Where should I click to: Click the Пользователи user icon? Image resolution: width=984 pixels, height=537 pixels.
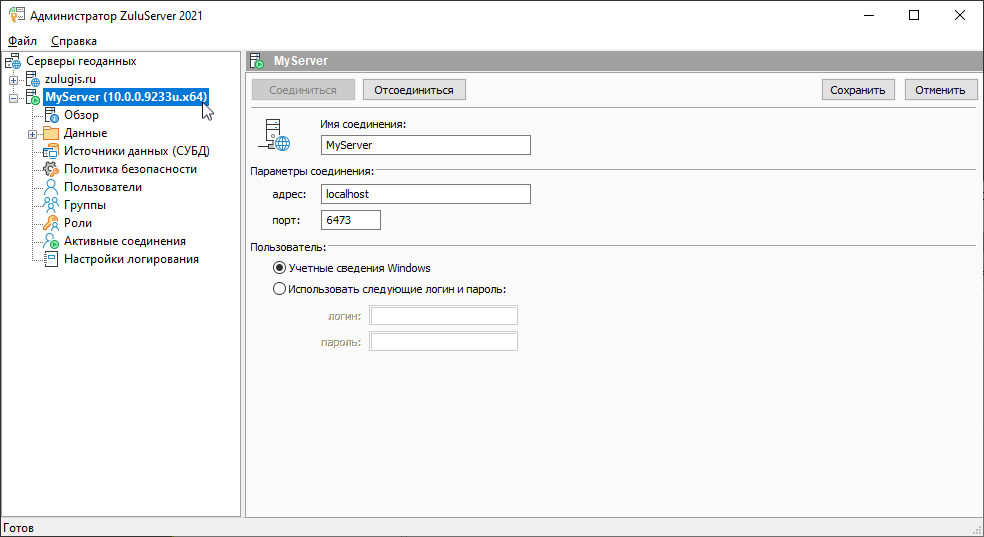point(52,187)
